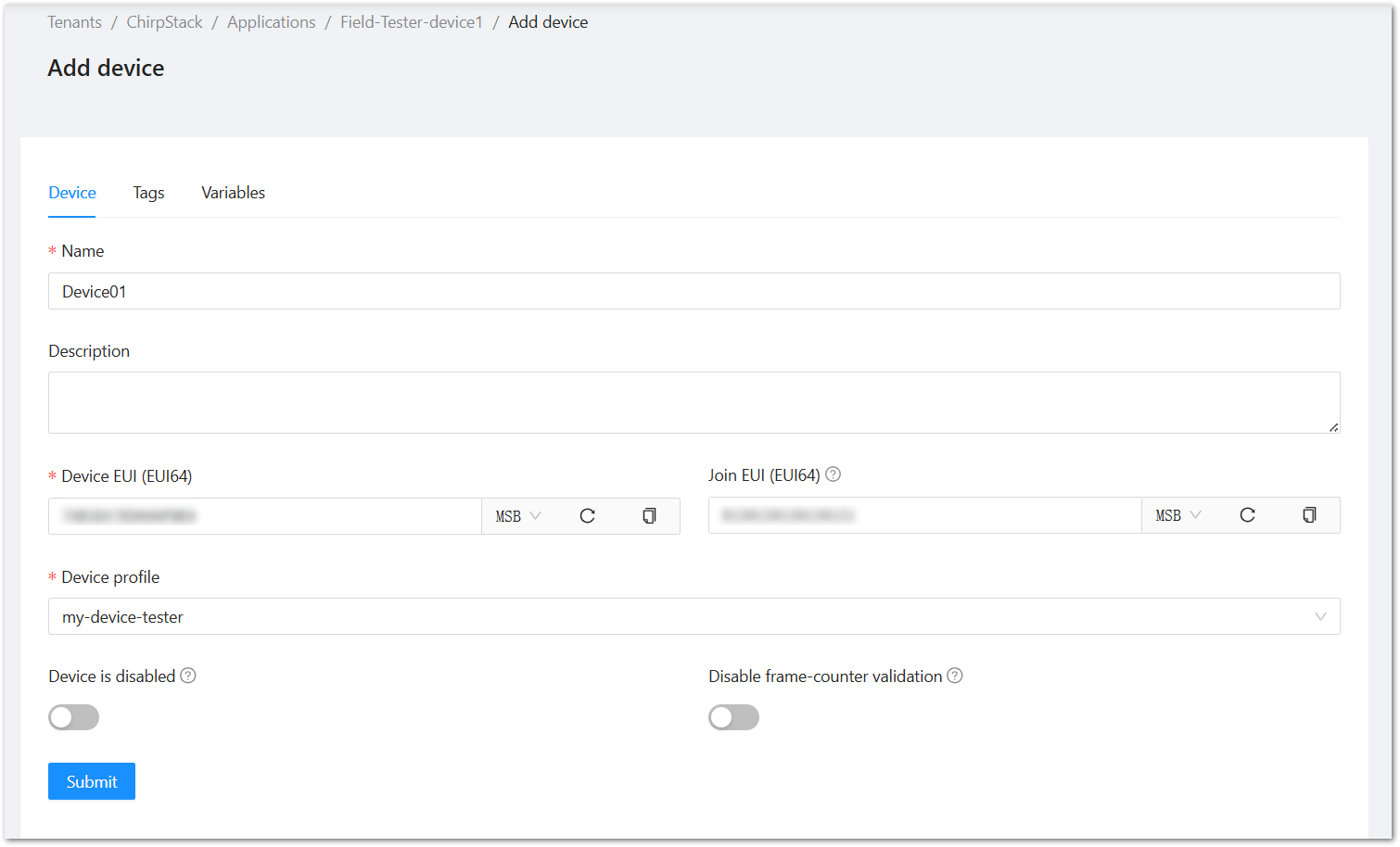1400x847 pixels.
Task: Open the MSB dropdown for Join EUI
Action: (x=1178, y=514)
